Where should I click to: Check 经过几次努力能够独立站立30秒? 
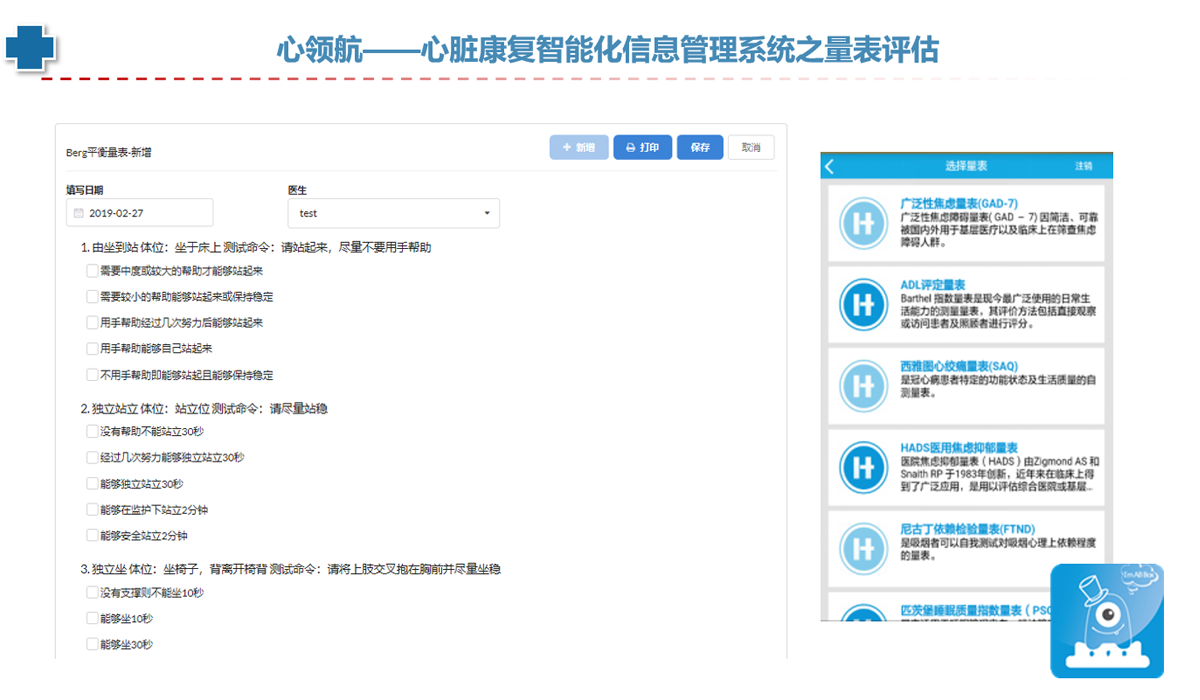tap(92, 458)
